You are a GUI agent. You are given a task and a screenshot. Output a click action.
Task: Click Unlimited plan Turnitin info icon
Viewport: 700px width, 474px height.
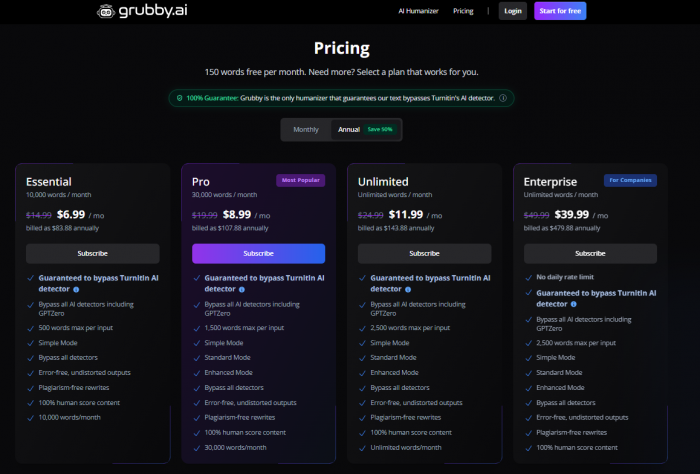(407, 288)
